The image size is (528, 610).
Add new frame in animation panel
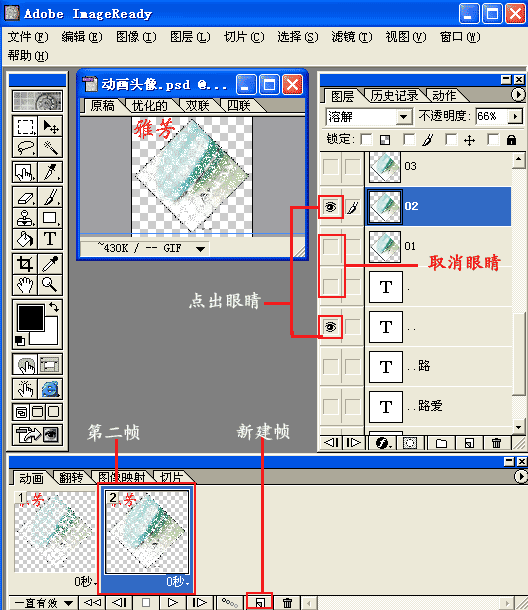click(x=260, y=603)
